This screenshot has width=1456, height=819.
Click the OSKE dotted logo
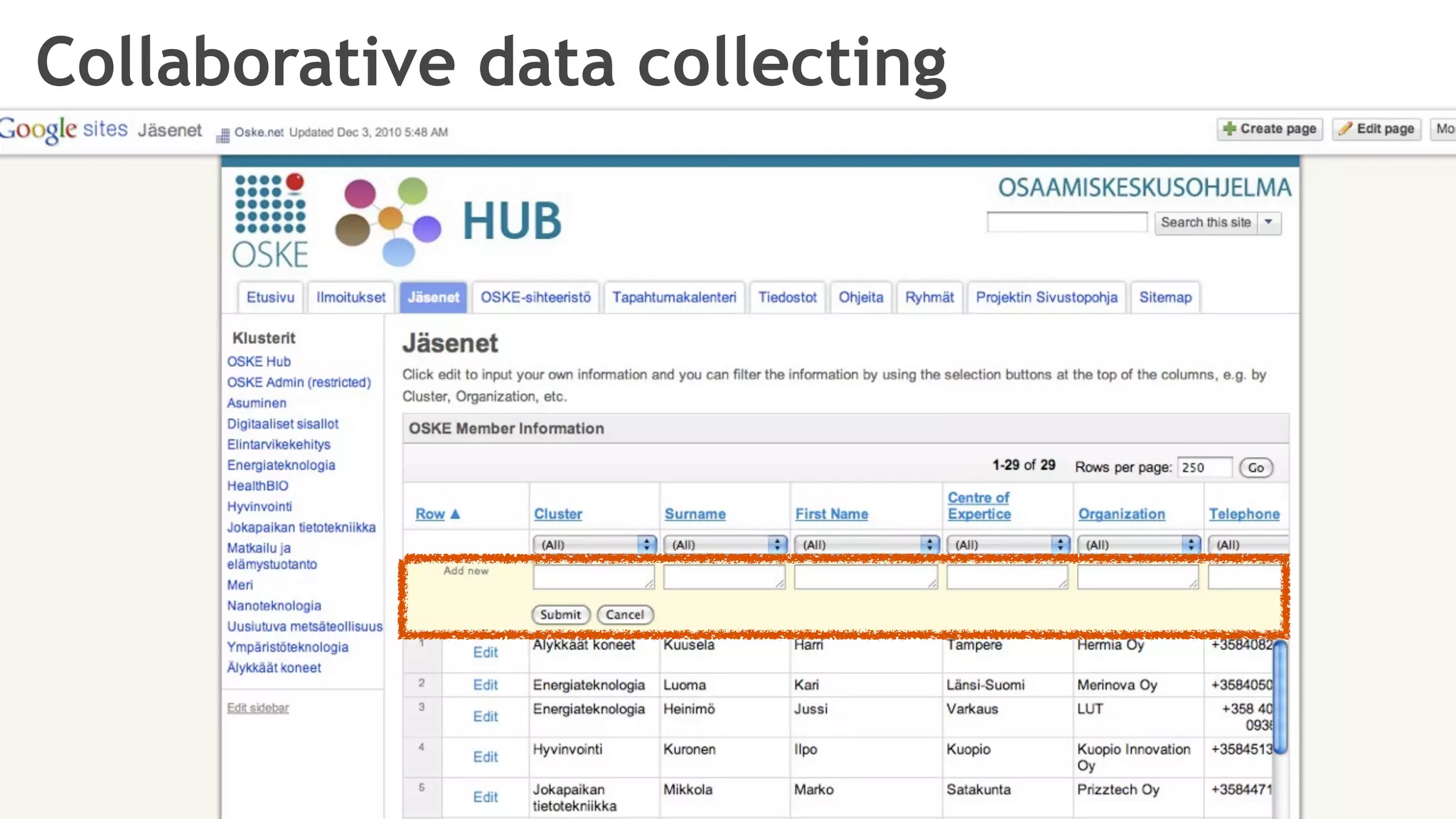pyautogui.click(x=270, y=221)
